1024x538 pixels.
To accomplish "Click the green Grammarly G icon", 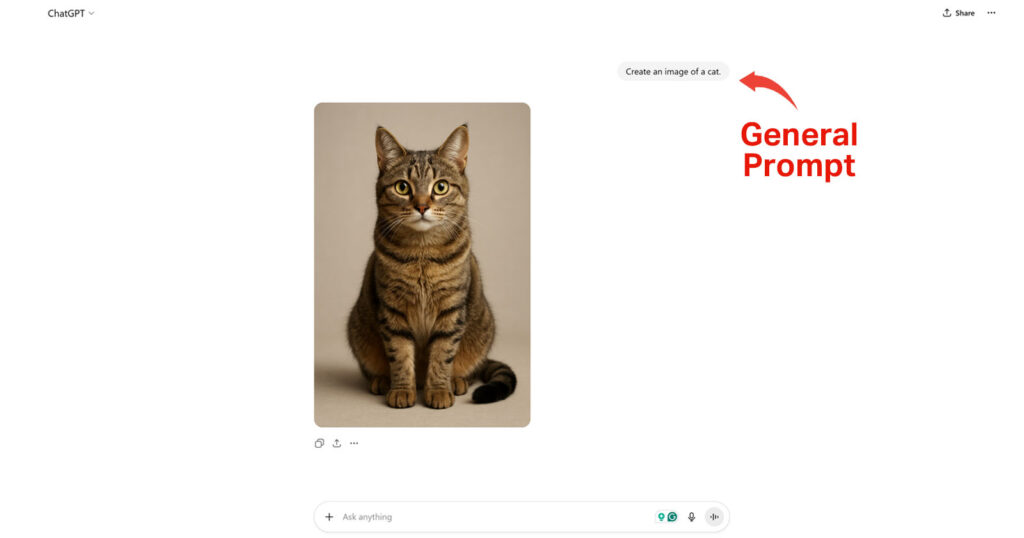I will 672,517.
